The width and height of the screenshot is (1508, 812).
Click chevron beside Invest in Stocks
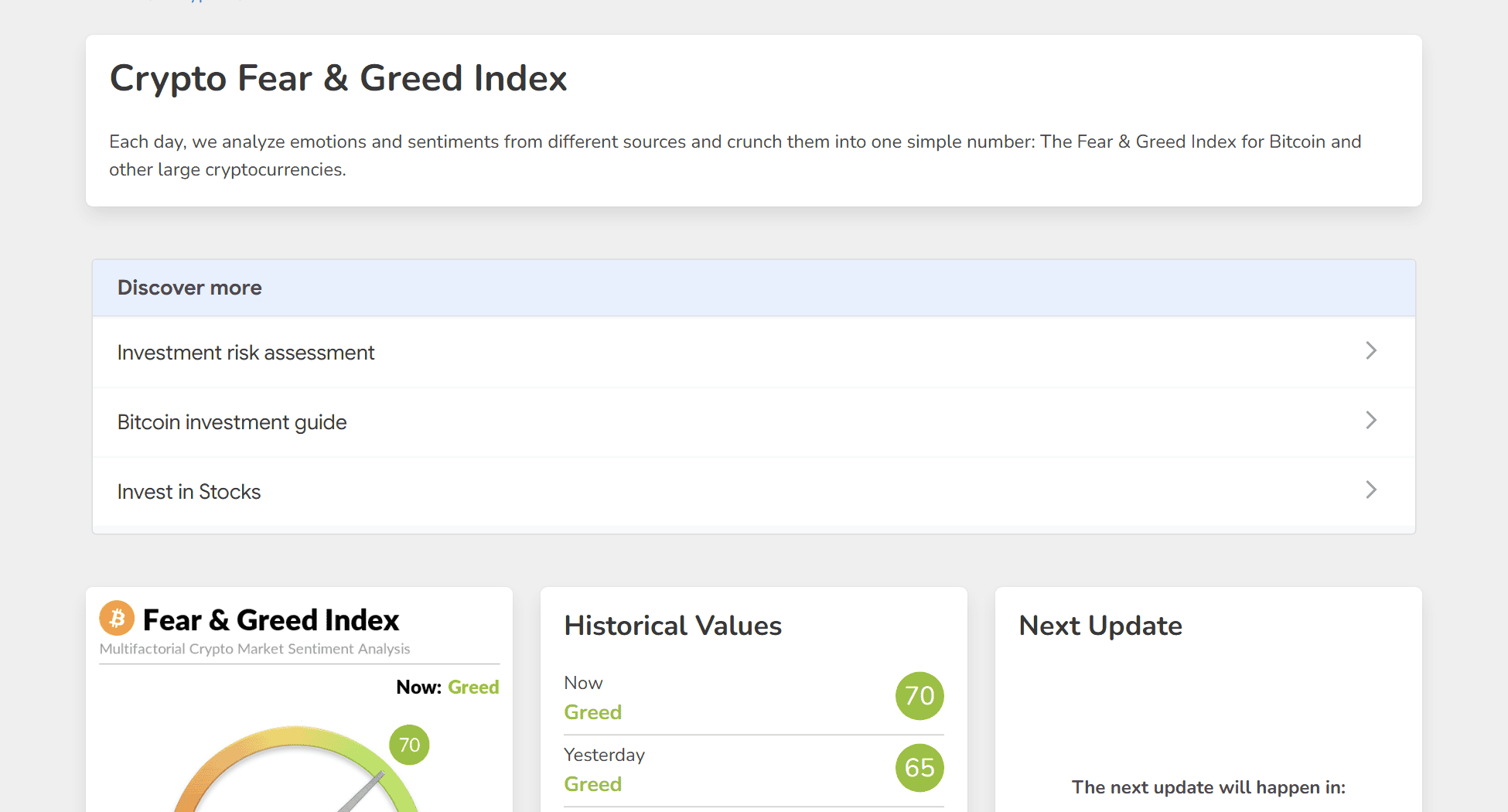(x=1371, y=490)
